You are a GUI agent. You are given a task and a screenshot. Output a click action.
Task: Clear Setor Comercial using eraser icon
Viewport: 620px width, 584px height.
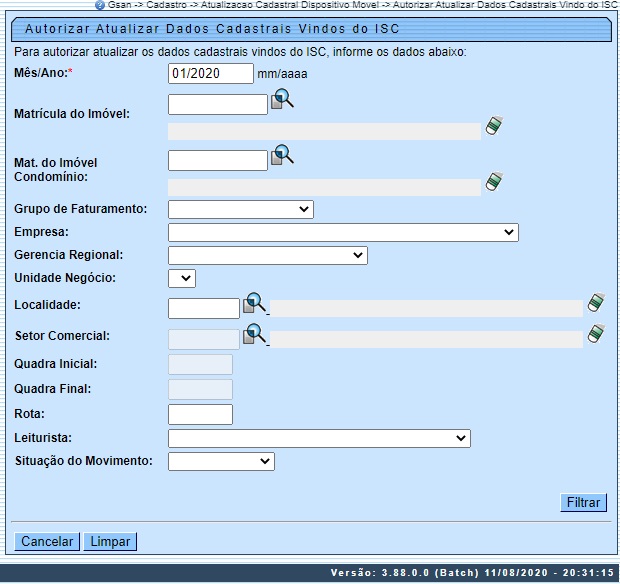[x=596, y=334]
